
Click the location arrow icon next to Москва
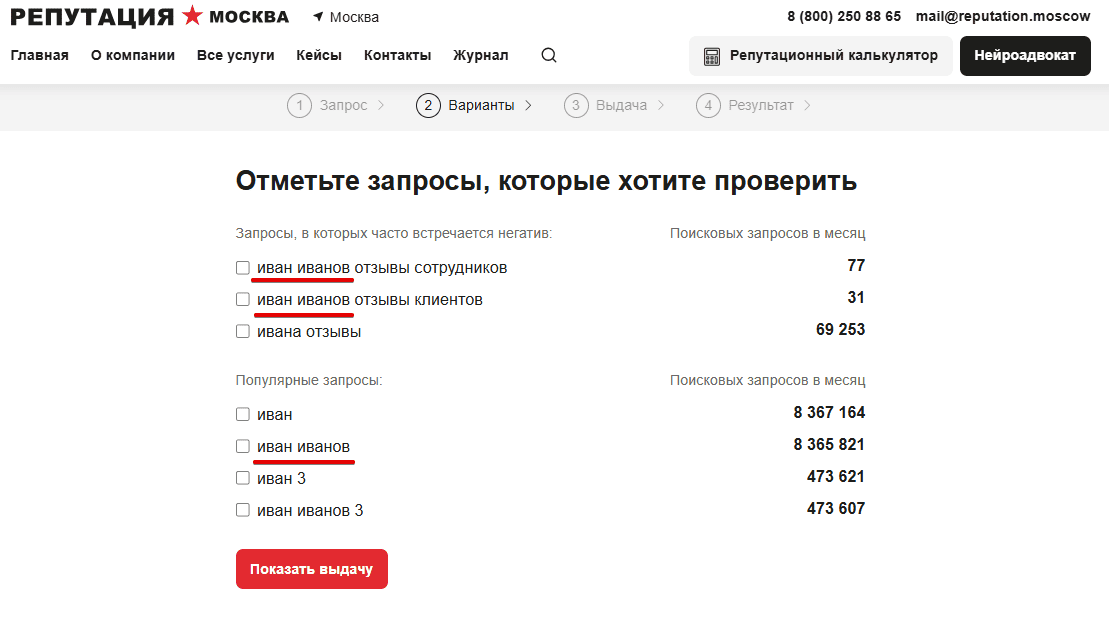(318, 16)
